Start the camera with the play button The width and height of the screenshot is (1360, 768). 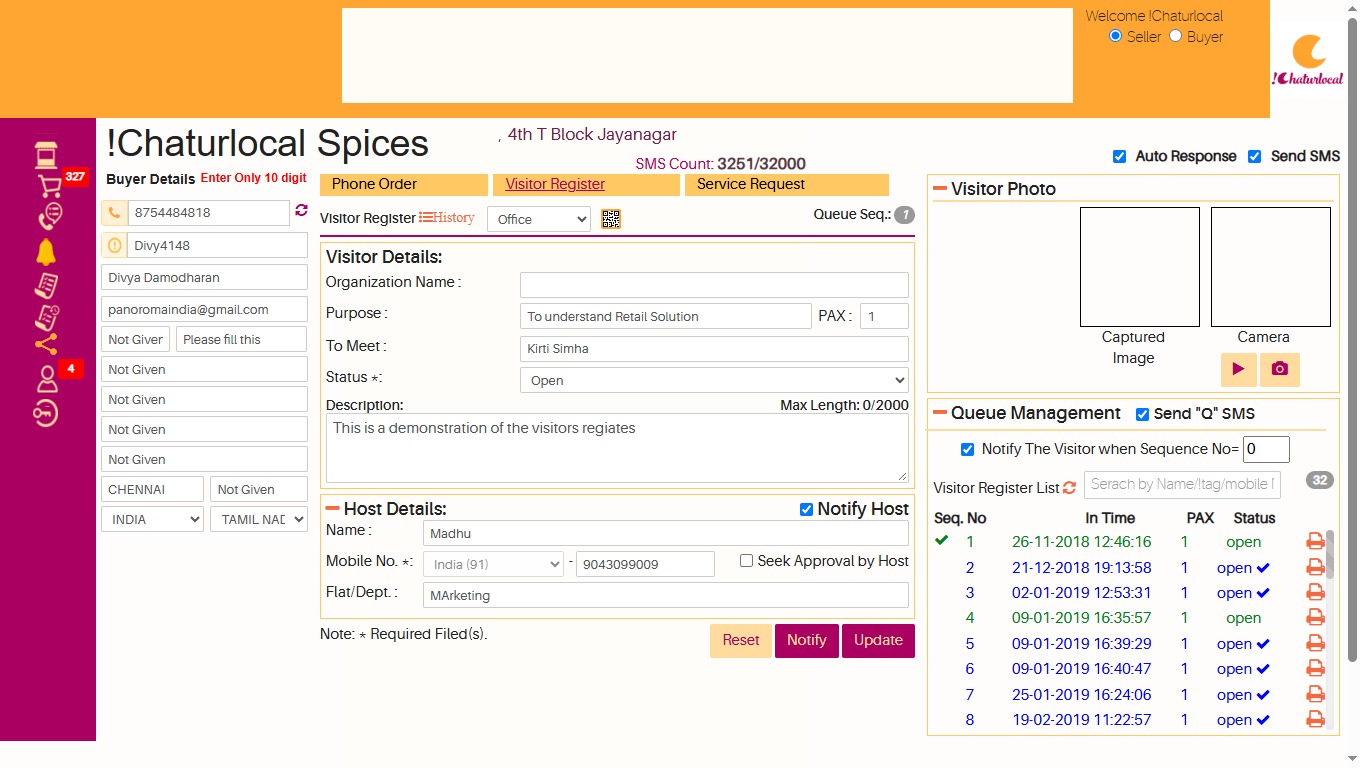1238,369
